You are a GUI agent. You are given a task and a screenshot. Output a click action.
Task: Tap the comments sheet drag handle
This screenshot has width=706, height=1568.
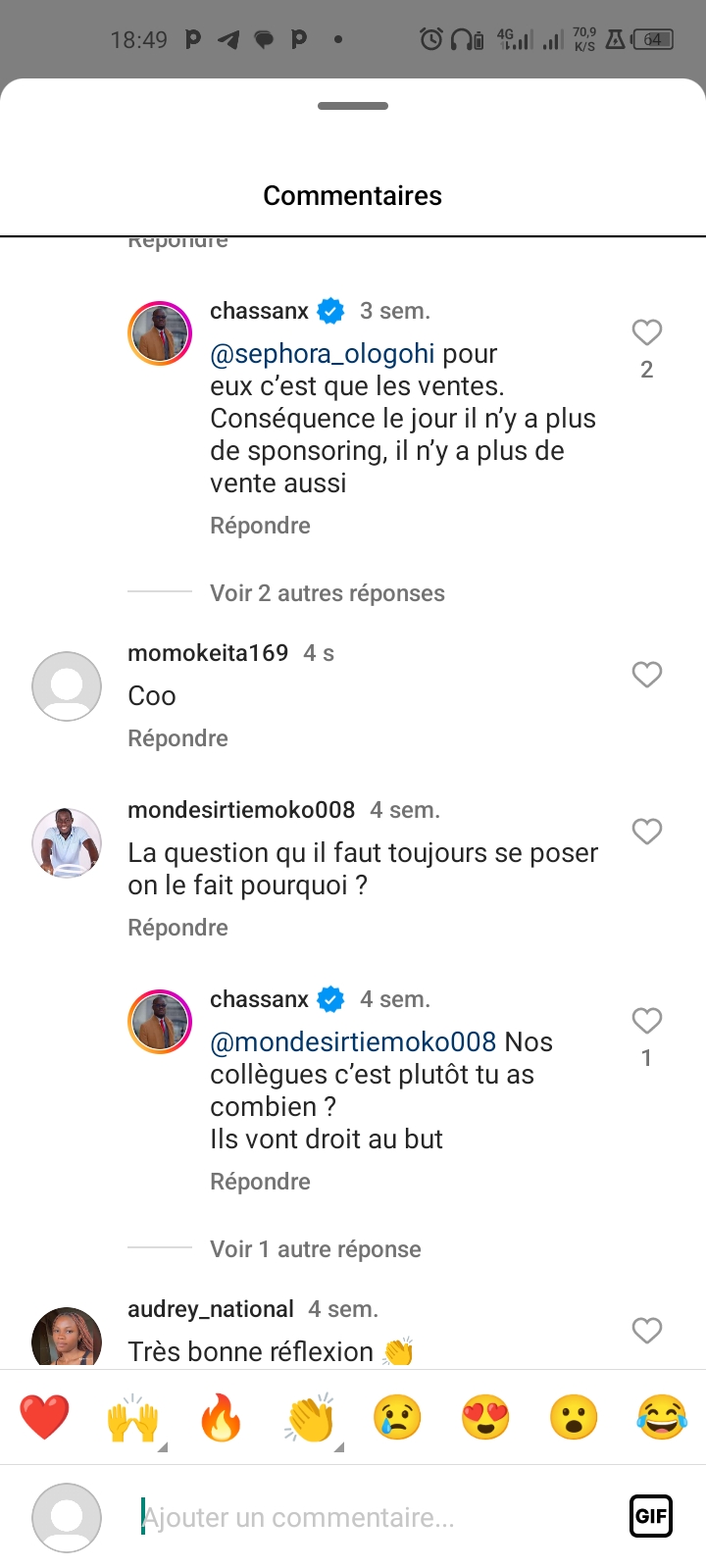tap(353, 106)
